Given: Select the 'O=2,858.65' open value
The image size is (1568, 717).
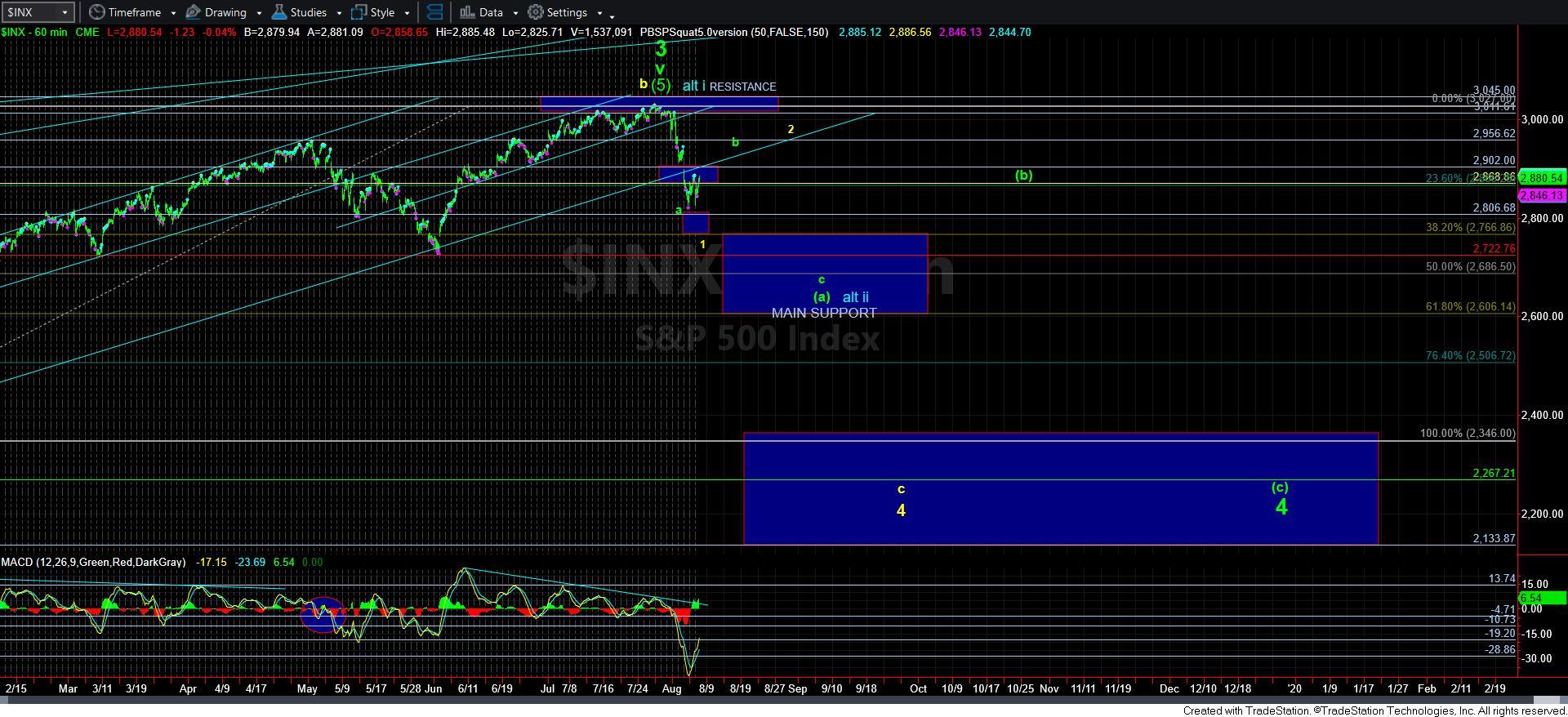Looking at the screenshot, I should pyautogui.click(x=399, y=32).
